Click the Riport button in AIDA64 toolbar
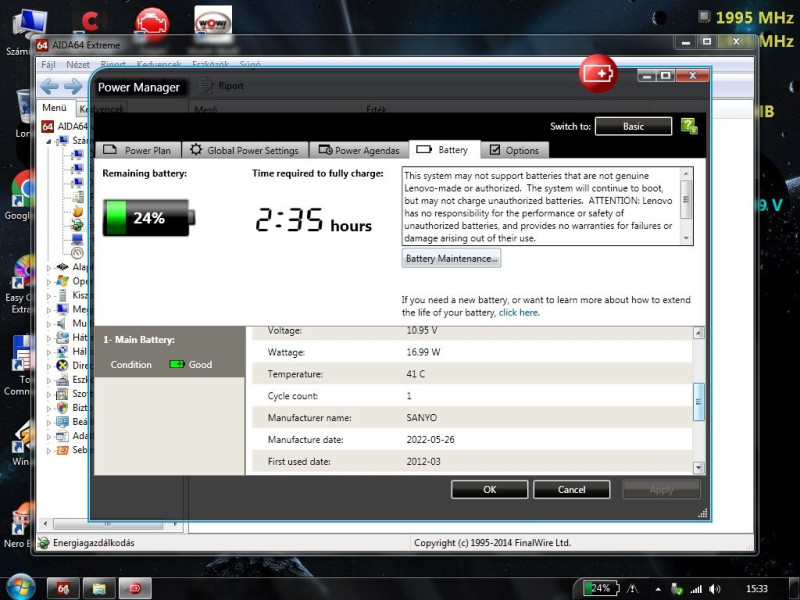800x600 pixels. (x=221, y=86)
